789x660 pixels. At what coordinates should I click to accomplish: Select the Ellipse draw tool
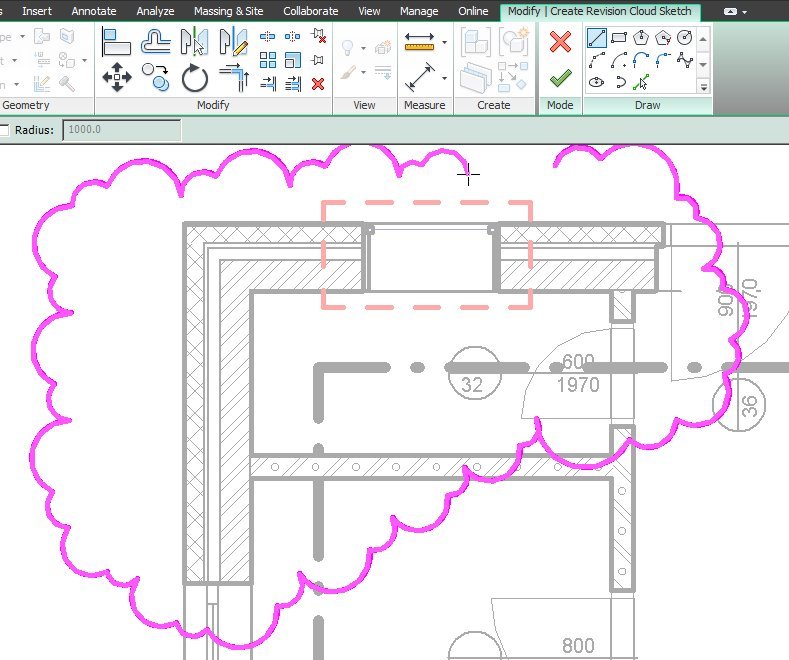(596, 82)
